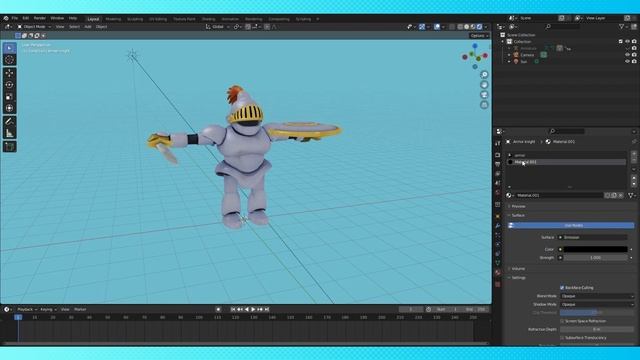Viewport: 640px width, 360px height.
Task: Open the Object Mode dropdown
Action: 34,27
